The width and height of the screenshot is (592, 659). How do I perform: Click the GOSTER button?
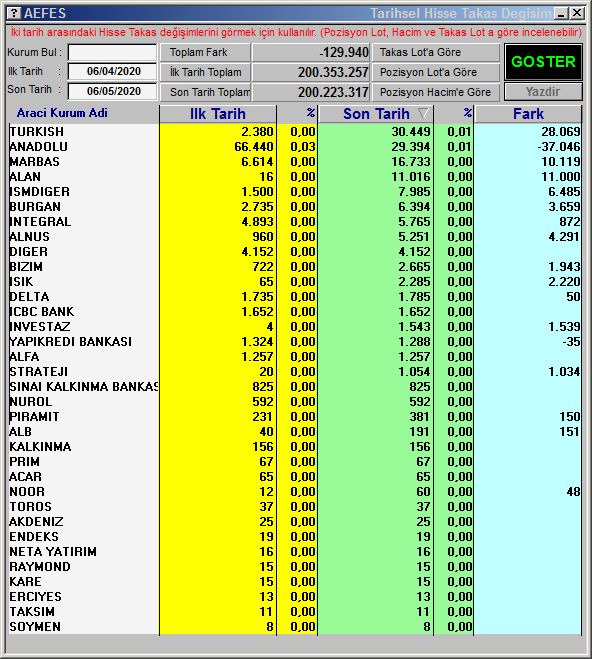pyautogui.click(x=543, y=62)
